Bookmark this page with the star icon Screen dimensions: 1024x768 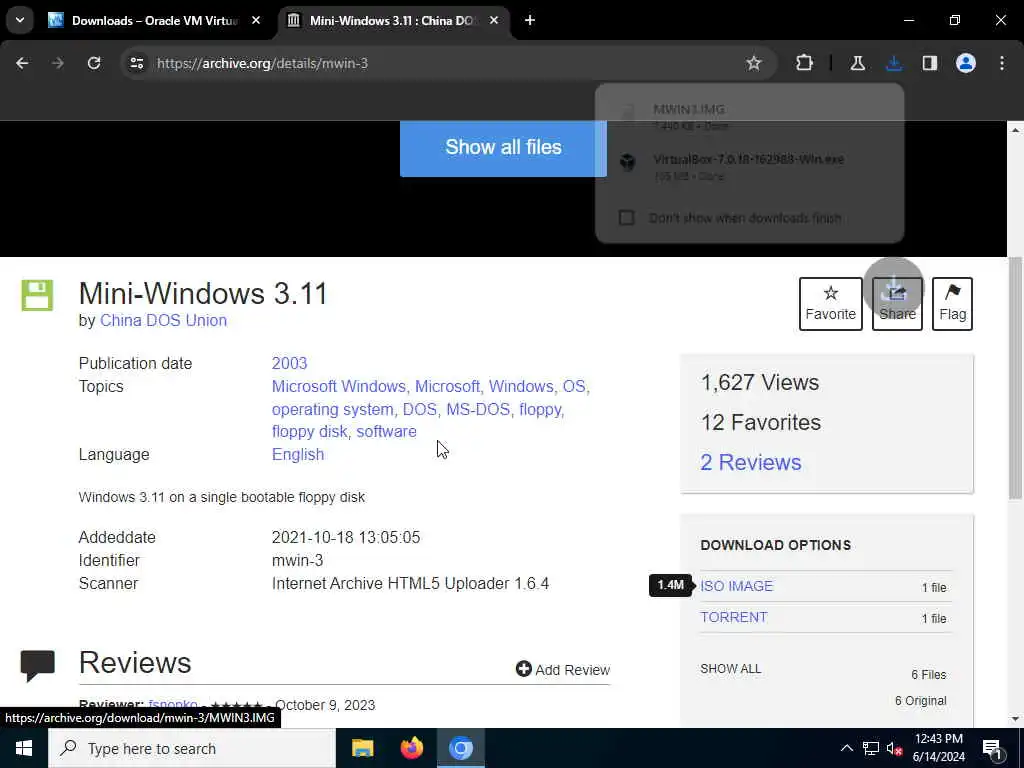[x=754, y=63]
